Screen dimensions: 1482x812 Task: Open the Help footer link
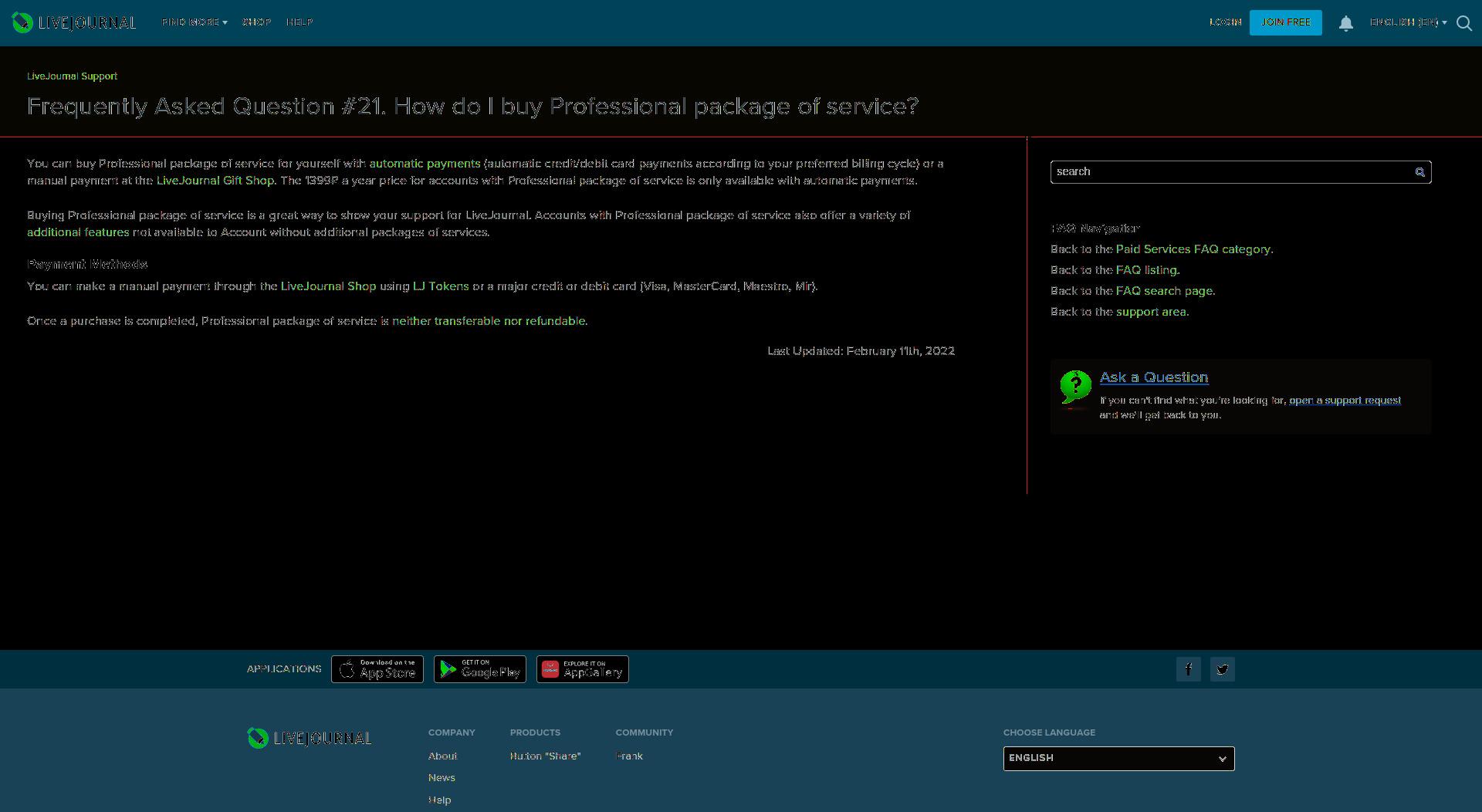tap(439, 800)
